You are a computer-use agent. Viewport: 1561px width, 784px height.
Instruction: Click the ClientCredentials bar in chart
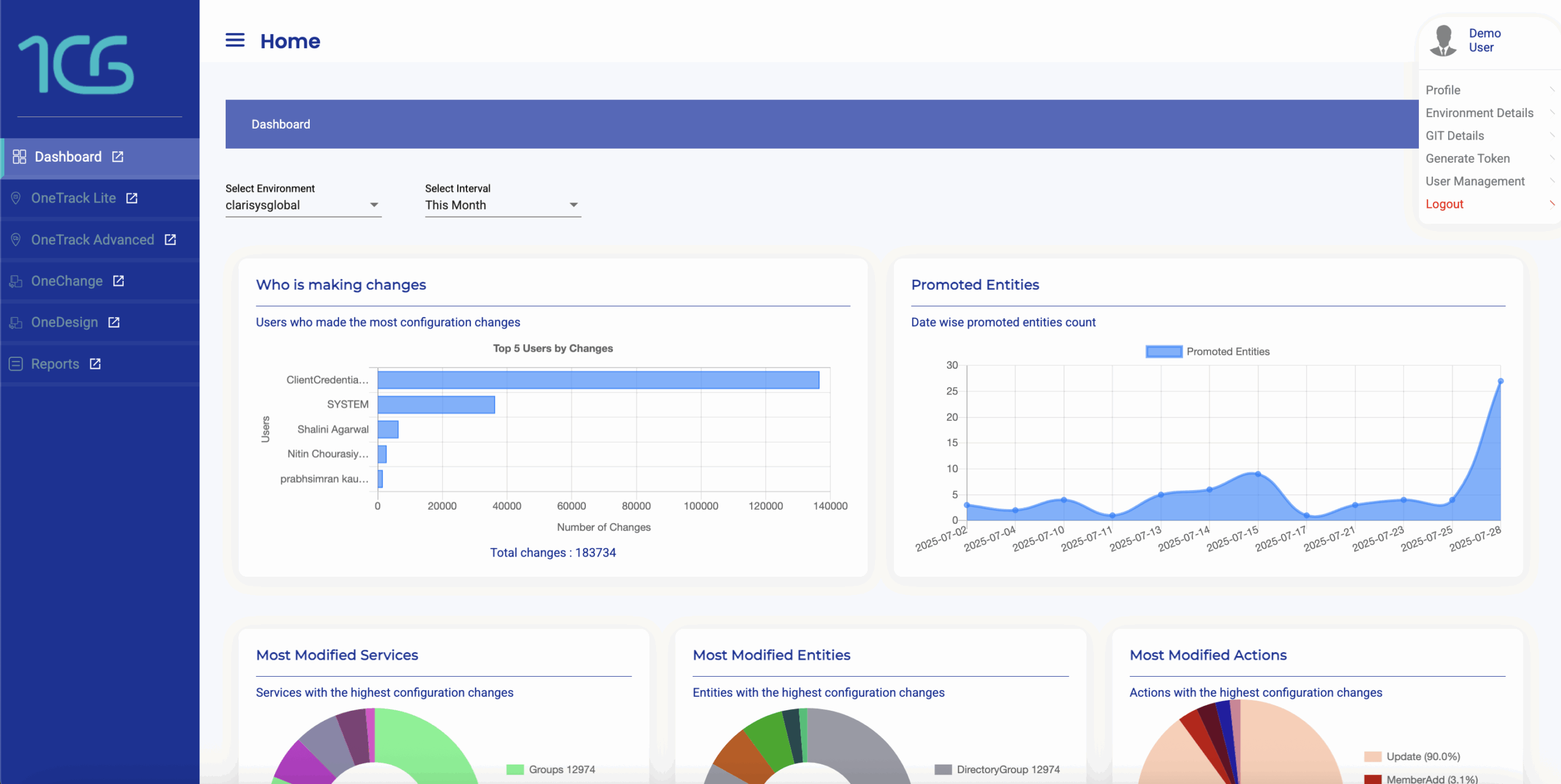[598, 380]
